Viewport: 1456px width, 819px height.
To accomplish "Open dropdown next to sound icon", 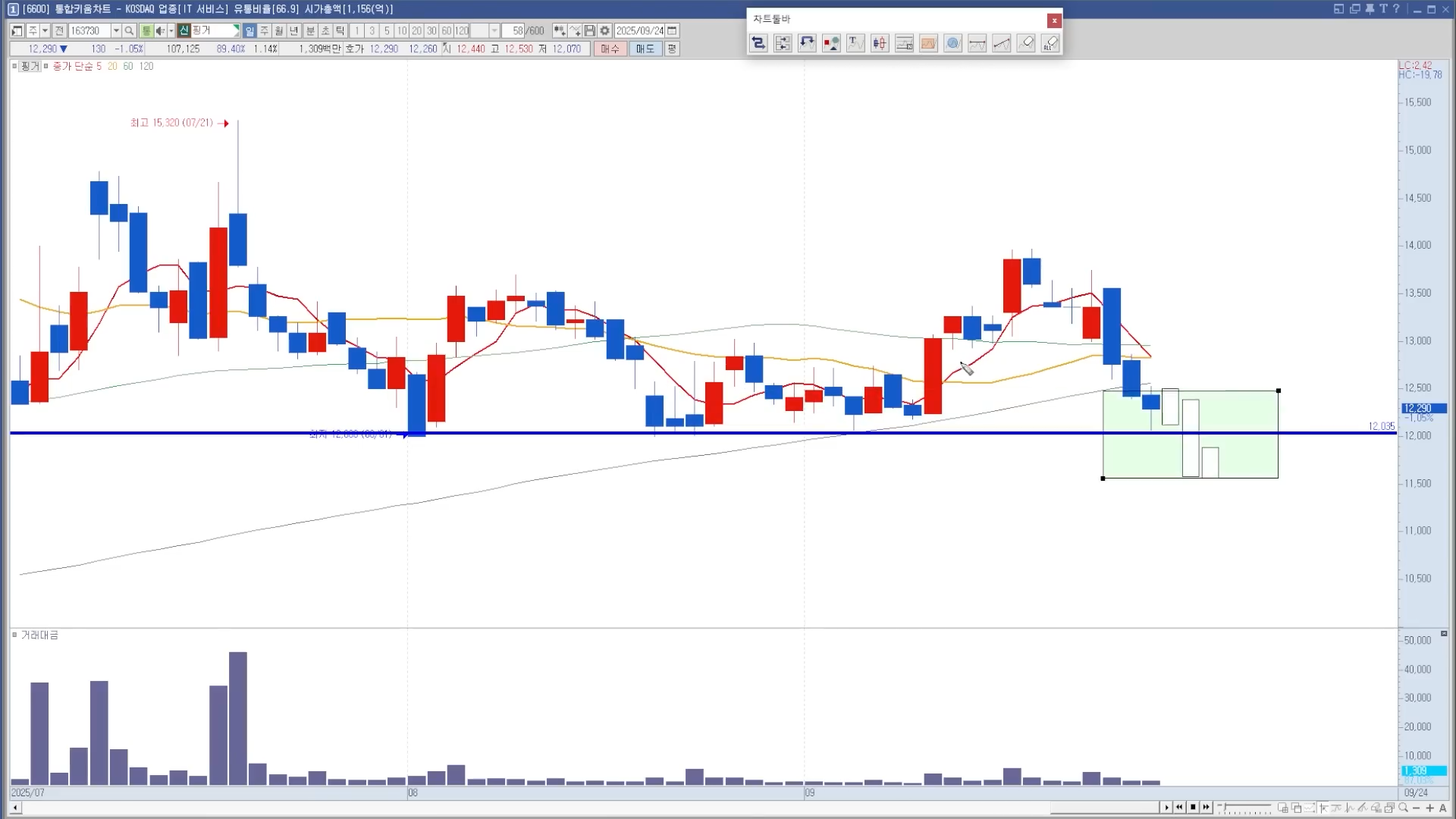I will [171, 31].
